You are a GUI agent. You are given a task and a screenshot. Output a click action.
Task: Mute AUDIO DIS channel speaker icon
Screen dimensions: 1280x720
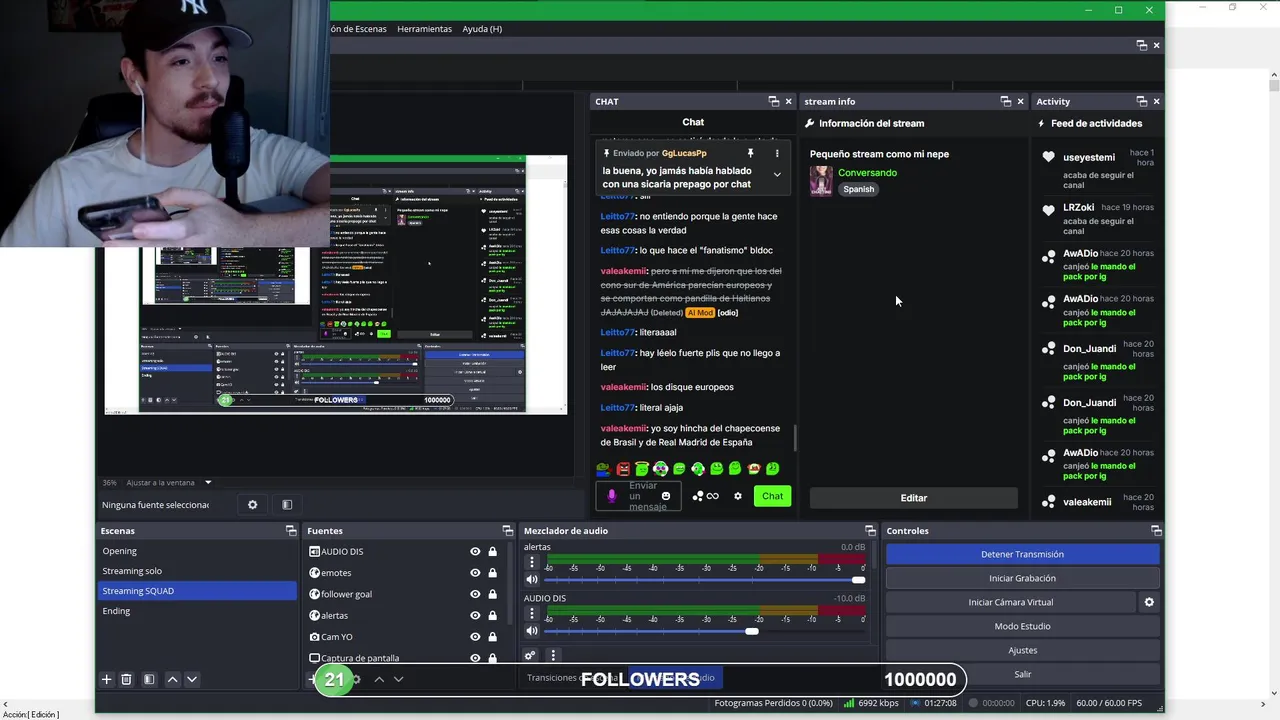click(x=532, y=631)
